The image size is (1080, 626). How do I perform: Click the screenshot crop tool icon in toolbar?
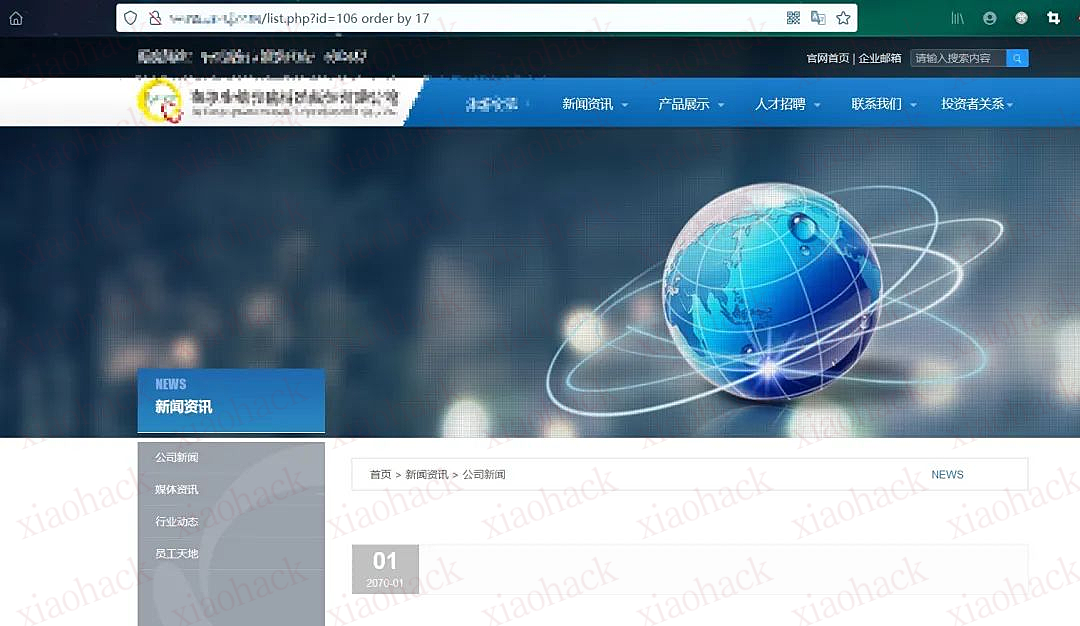[x=1052, y=17]
